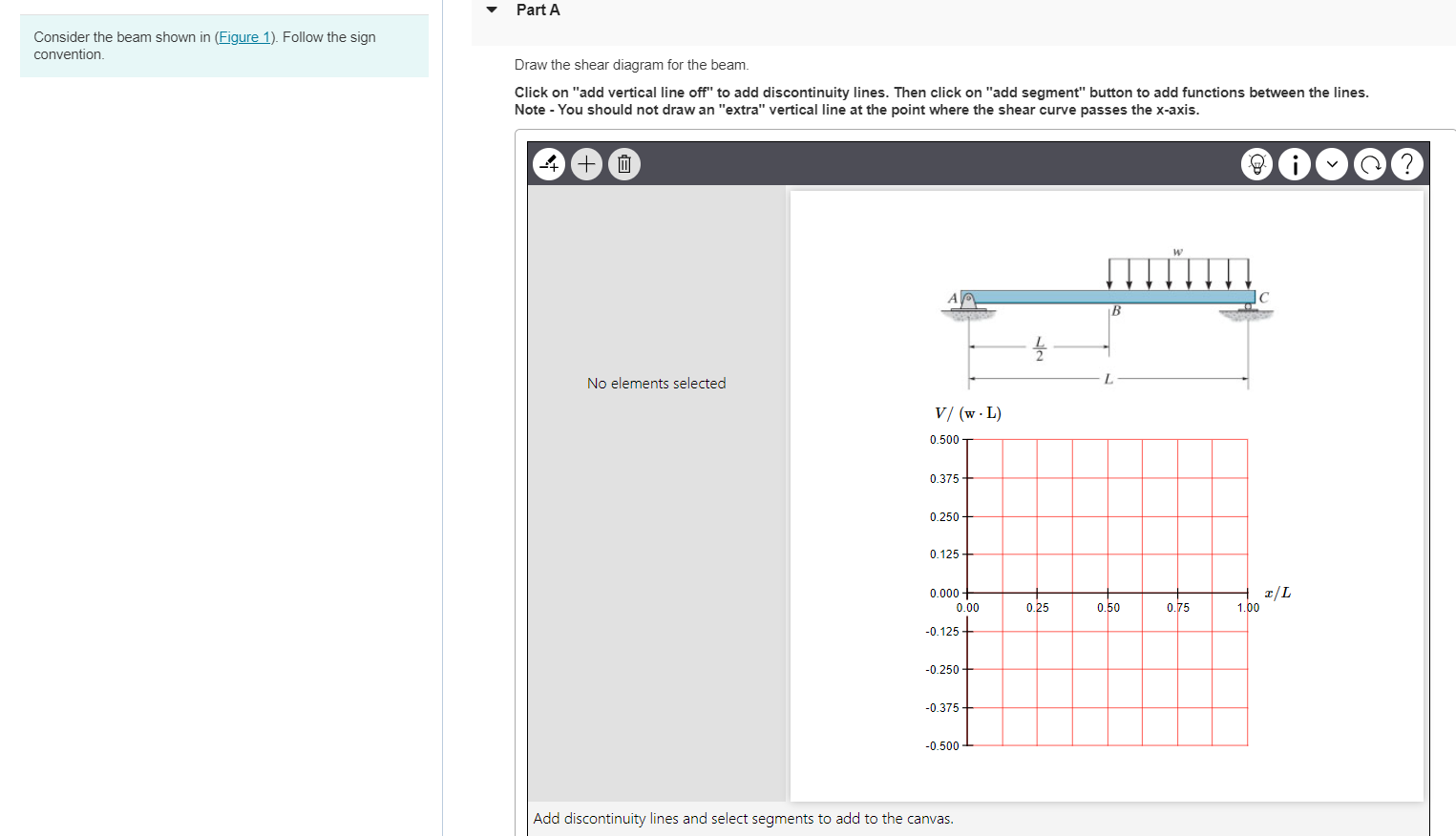Reset the diagram with the circular arrow icon
1456x836 pixels.
(x=1370, y=163)
